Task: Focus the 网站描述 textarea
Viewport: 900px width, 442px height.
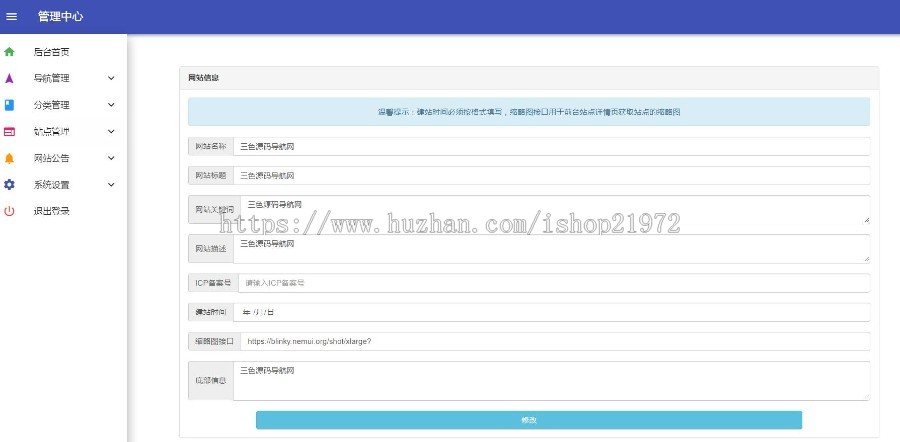Action: (552, 249)
